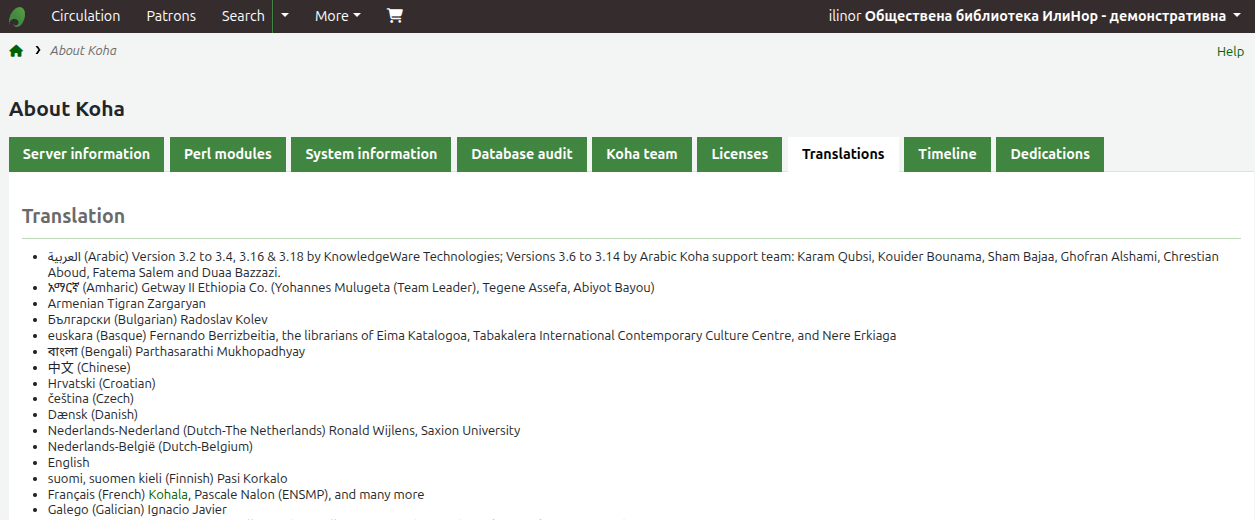Click the euskara (Basque) entry
The image size is (1255, 520).
click(472, 335)
